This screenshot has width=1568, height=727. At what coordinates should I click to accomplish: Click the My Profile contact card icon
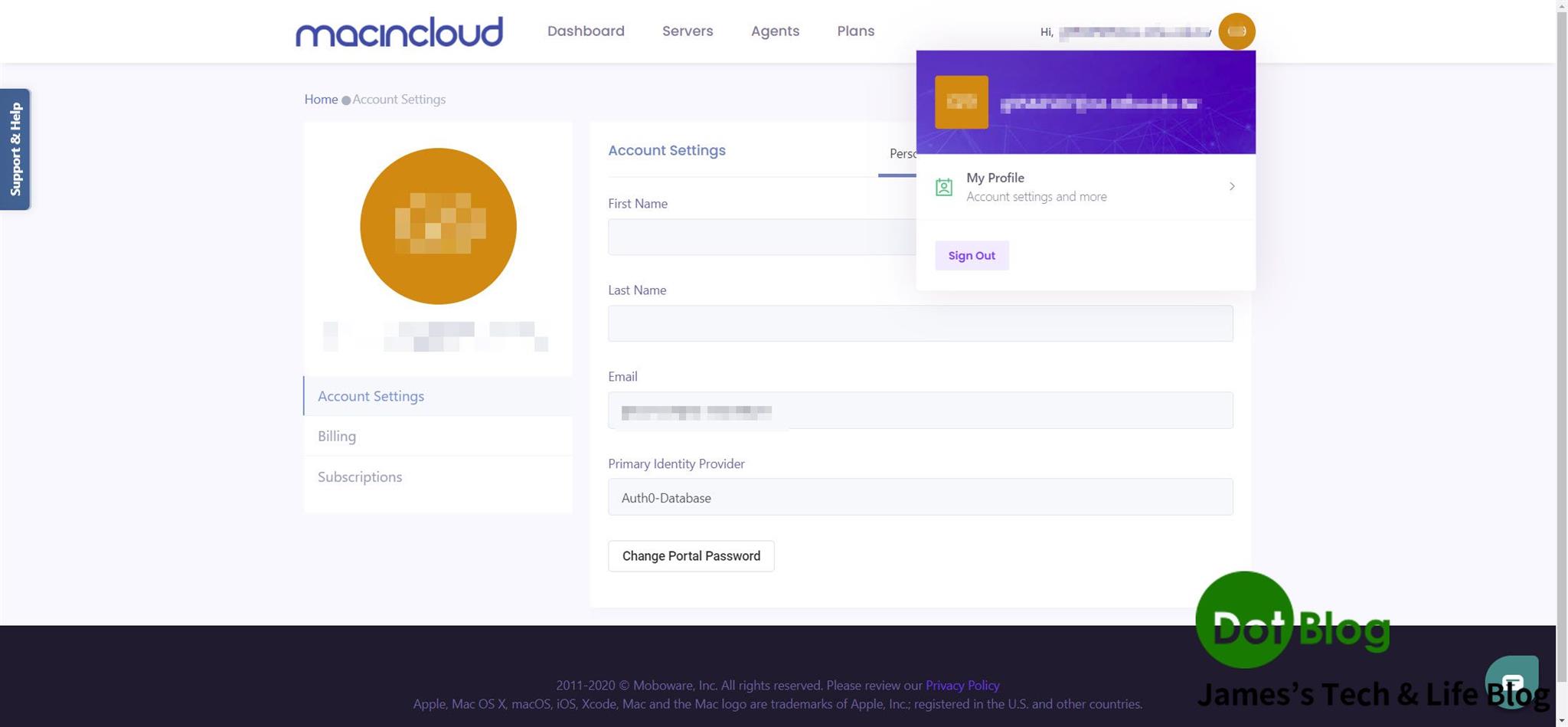point(943,186)
